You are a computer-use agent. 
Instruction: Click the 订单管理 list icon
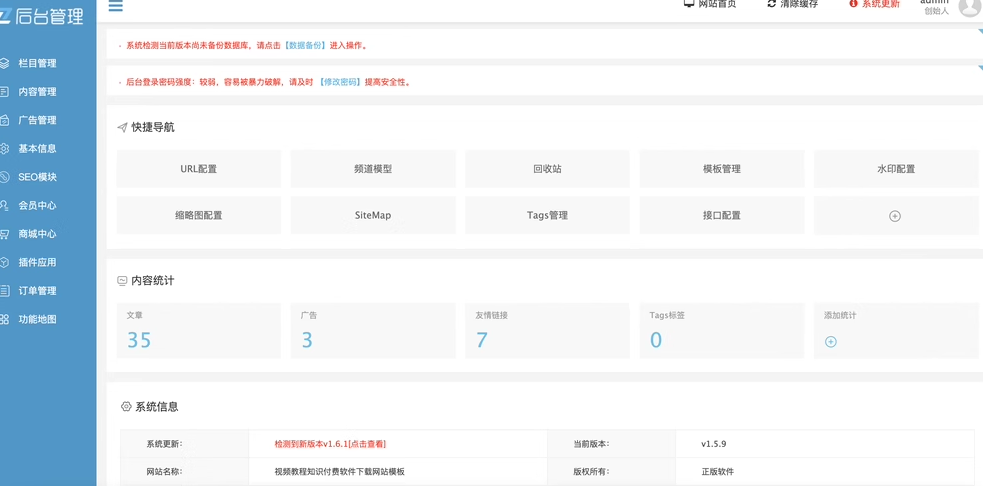pos(4,290)
